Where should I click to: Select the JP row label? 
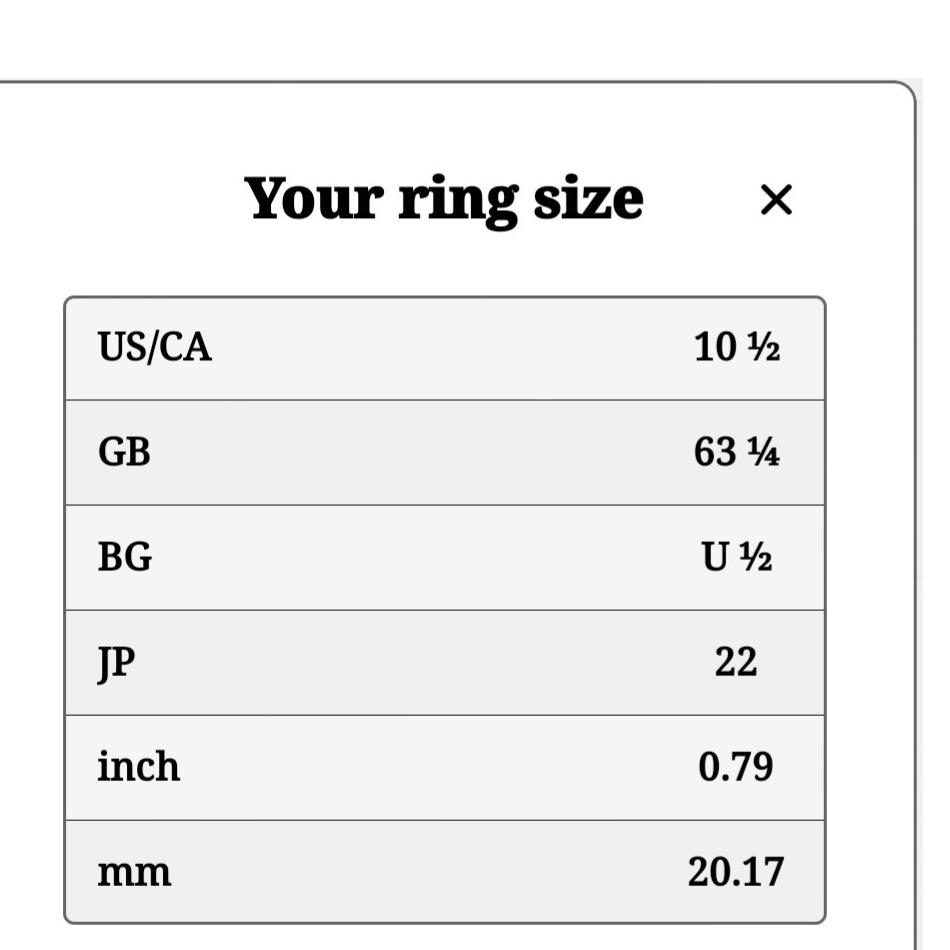pyautogui.click(x=116, y=664)
